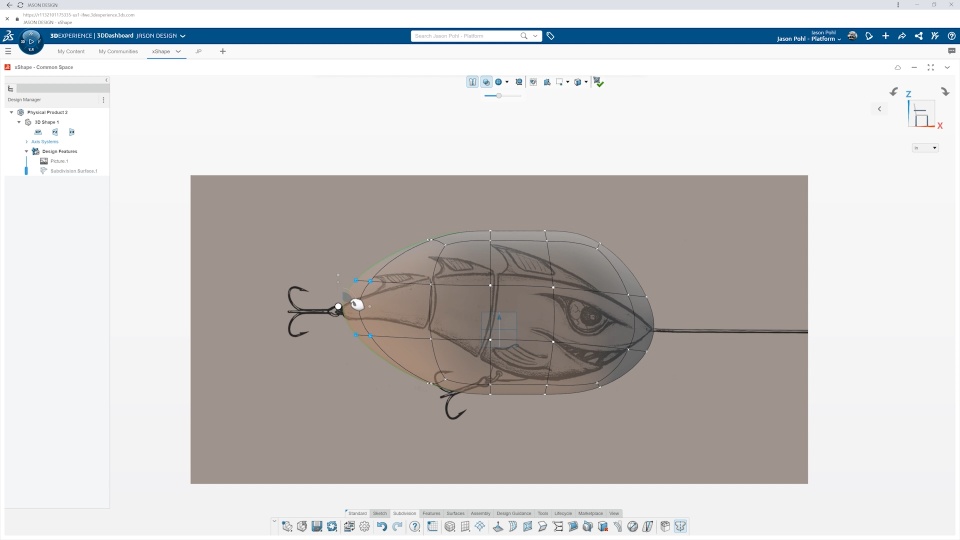
Task: Collapse the Design Manager side panel
Action: (x=107, y=80)
